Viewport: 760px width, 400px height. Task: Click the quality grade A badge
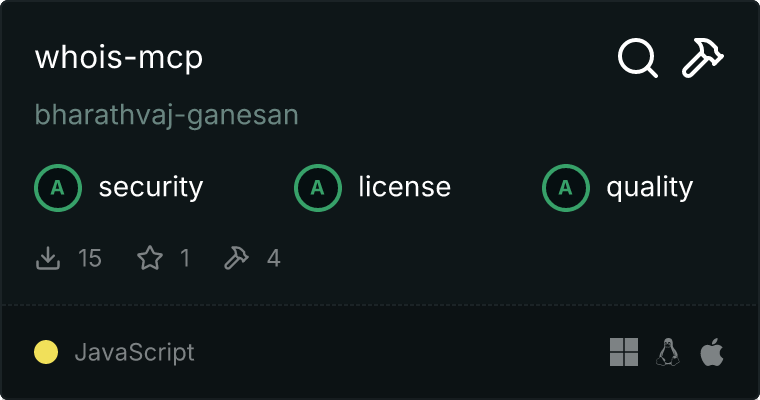pyautogui.click(x=566, y=188)
